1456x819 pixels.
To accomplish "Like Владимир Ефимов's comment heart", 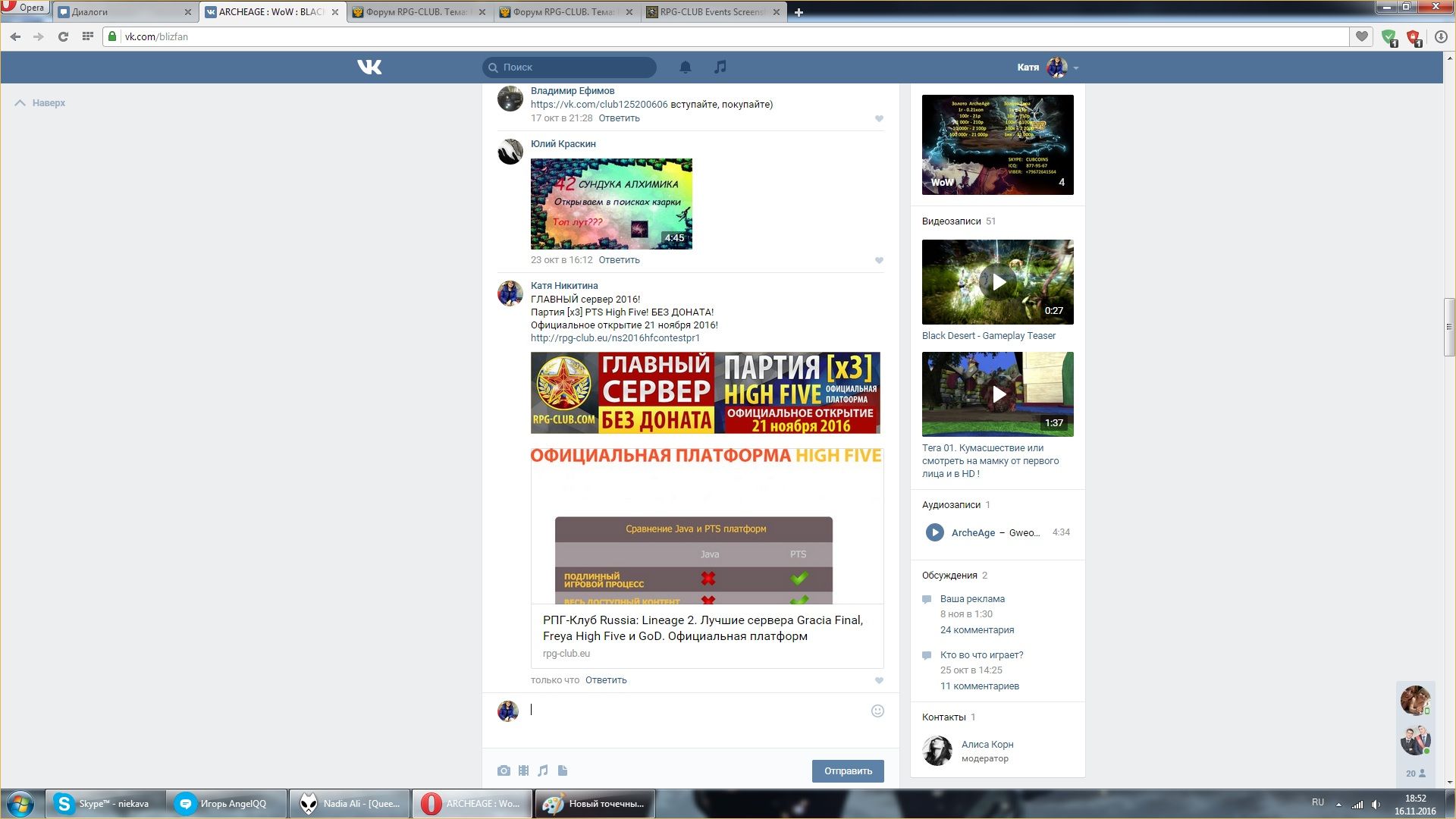I will pyautogui.click(x=879, y=118).
